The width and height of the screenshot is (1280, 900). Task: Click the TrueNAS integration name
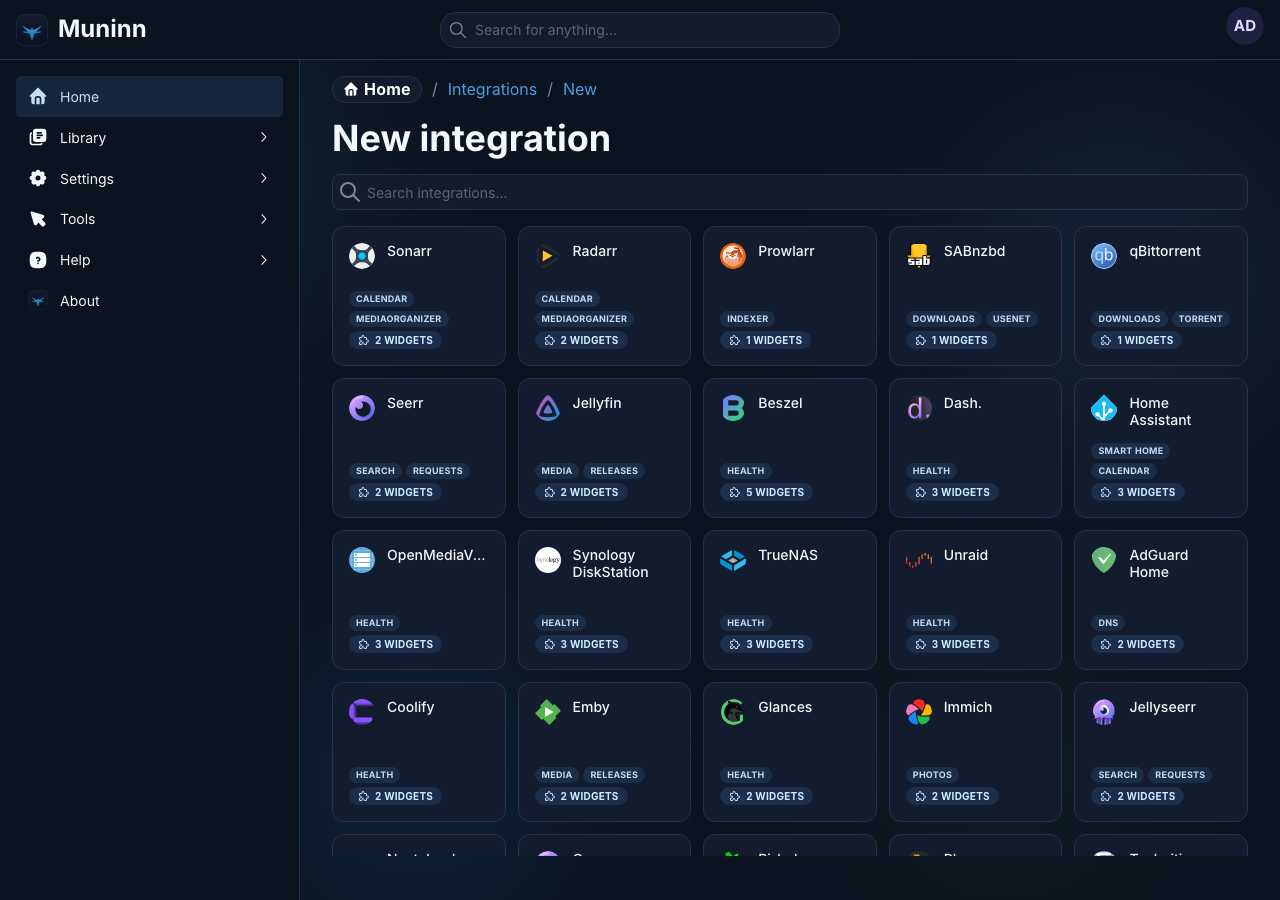click(788, 555)
